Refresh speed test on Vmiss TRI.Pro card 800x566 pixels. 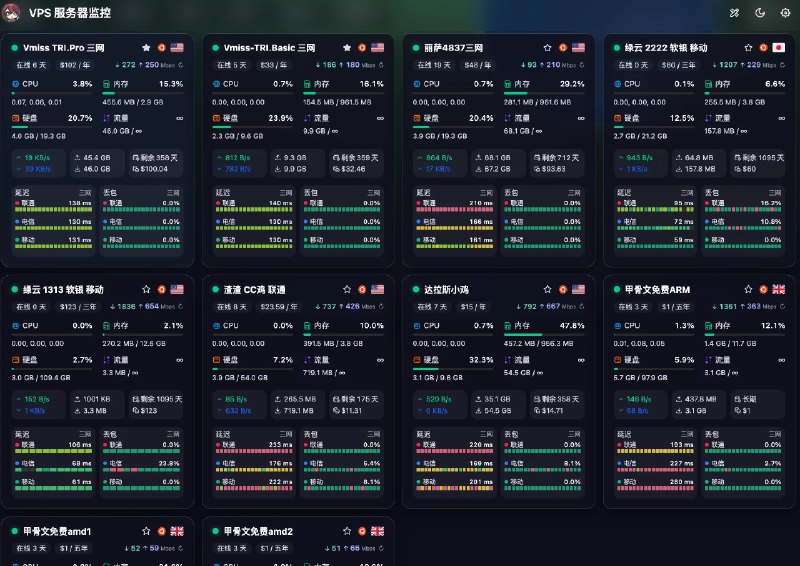(181, 65)
